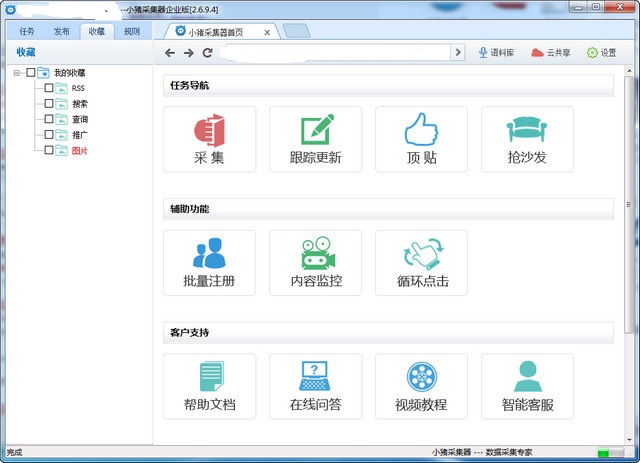The image size is (640, 463).
Task: Check the 搜索 checkbox
Action: [x=49, y=103]
